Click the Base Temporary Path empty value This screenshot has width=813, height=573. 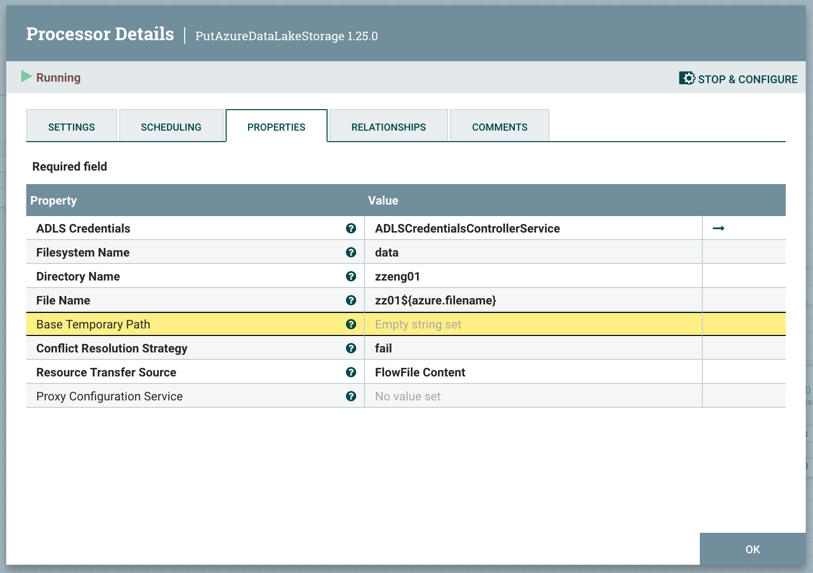(418, 325)
